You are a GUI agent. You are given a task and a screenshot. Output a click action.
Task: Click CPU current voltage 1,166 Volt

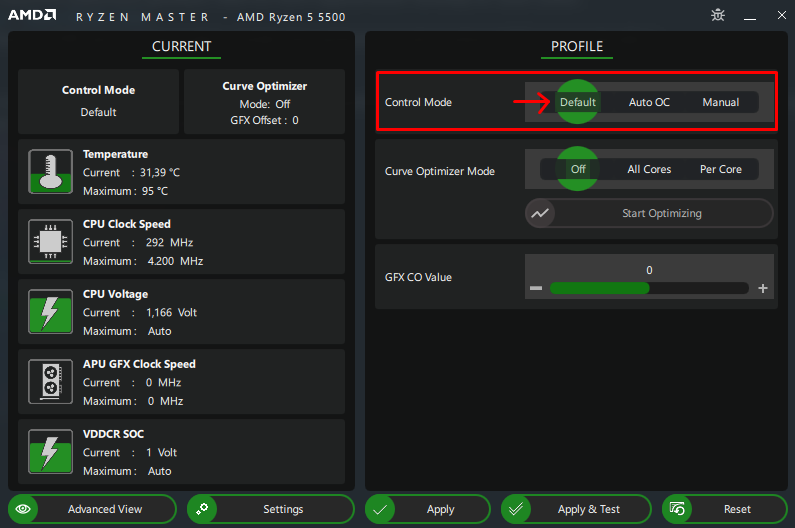pos(171,312)
